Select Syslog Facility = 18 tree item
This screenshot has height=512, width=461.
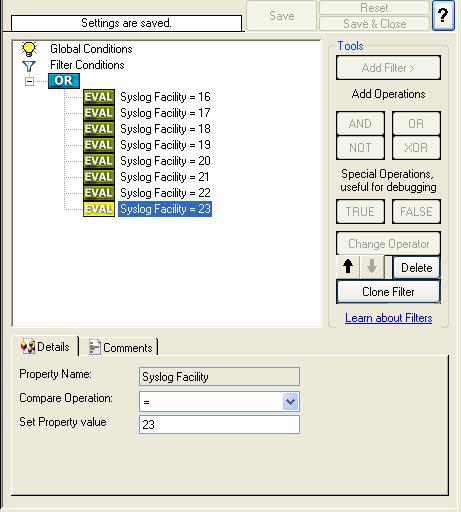(165, 129)
